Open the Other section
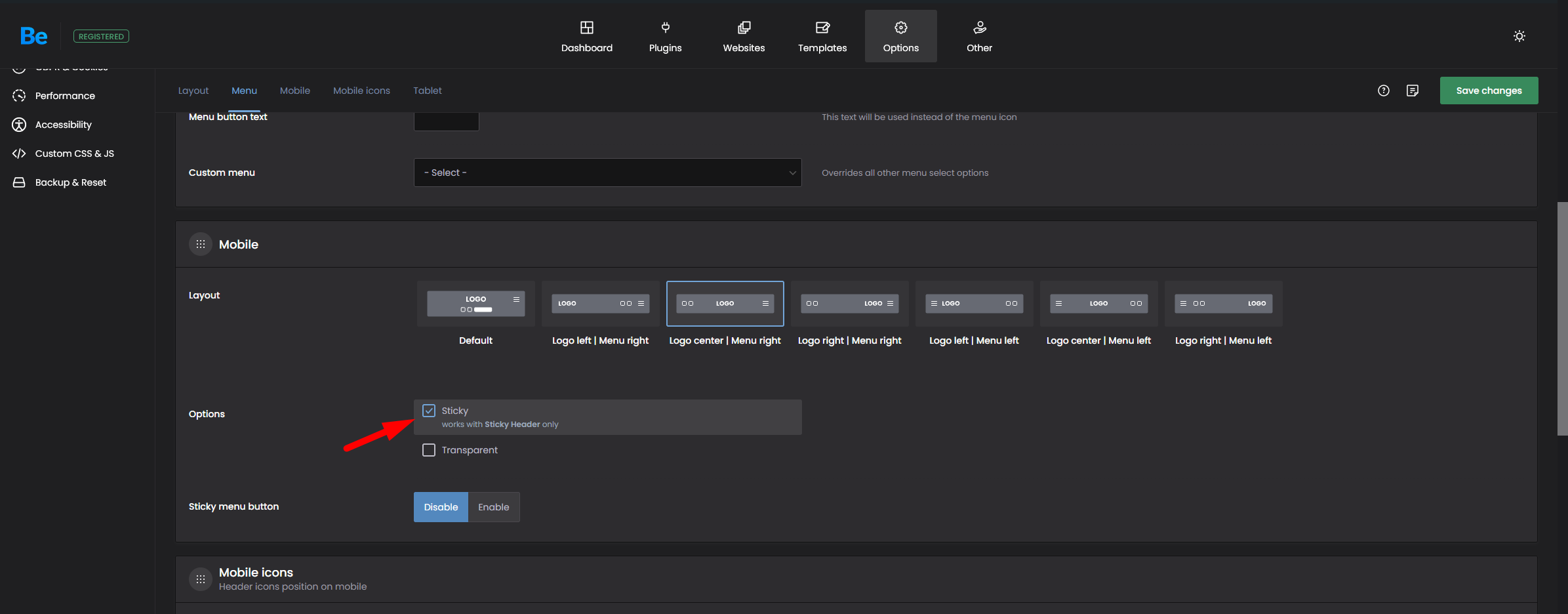 pyautogui.click(x=979, y=36)
